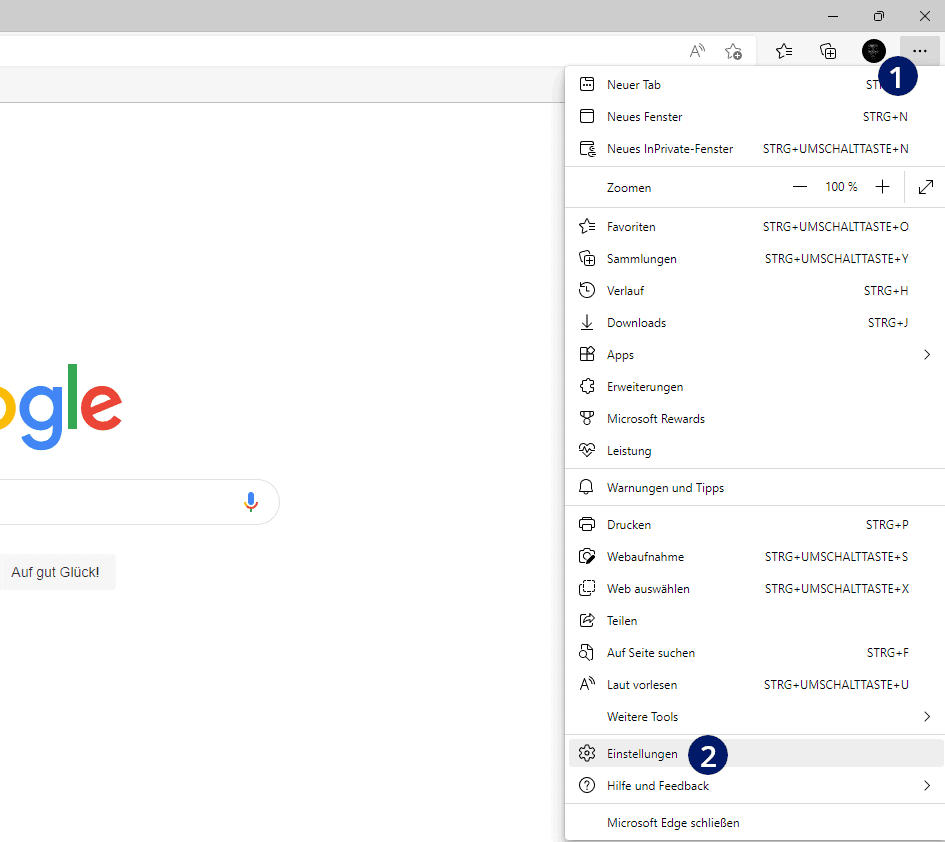Viewport: 945px width, 842px height.
Task: Select the Read aloud icon in toolbar
Action: point(697,50)
